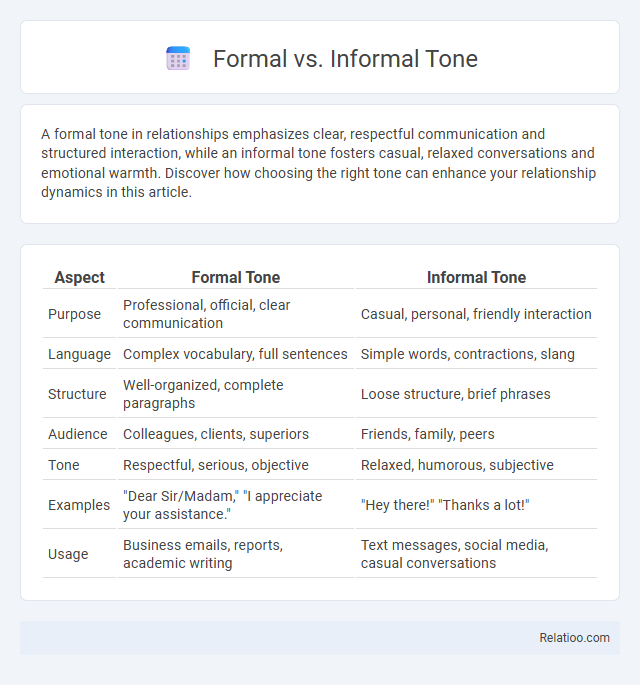The height and width of the screenshot is (685, 640).
Task: Click the 'Language' row label
Action: pos(80,354)
